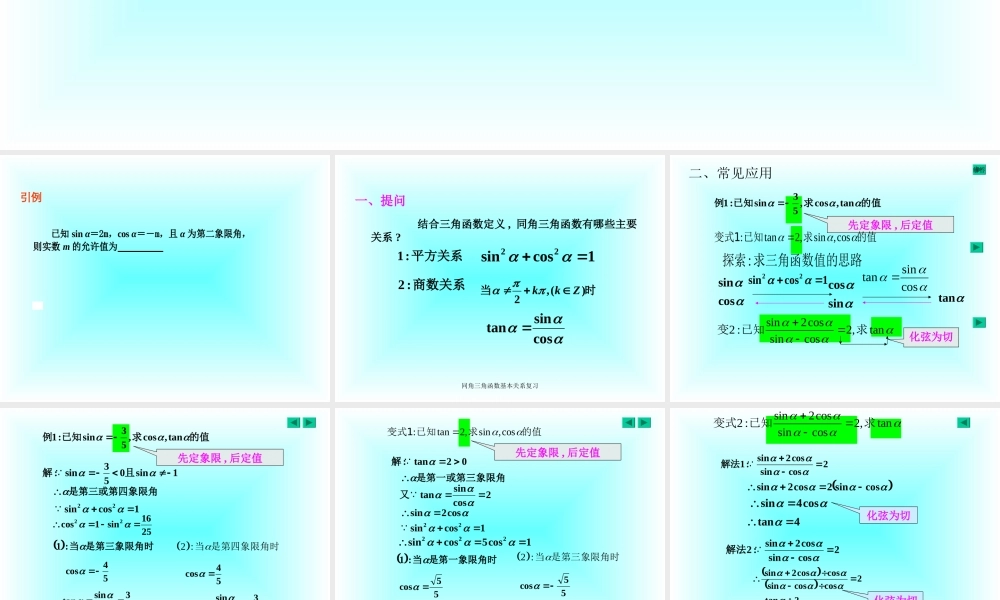Click the footer 同角三角函数基本关系复习
This screenshot has width=1000, height=600.
(500, 386)
